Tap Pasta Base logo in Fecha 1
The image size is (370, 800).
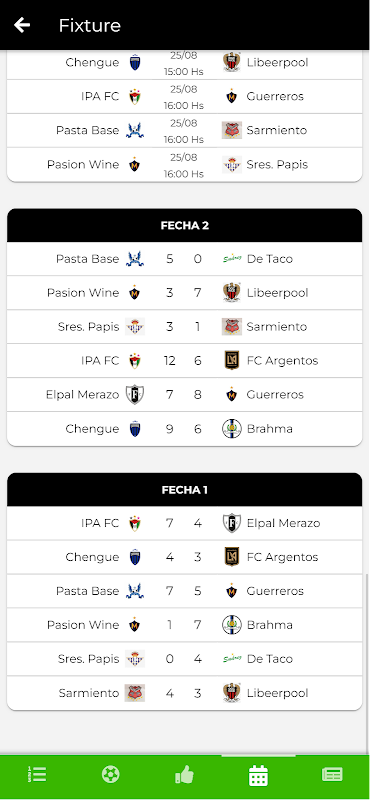pos(135,591)
